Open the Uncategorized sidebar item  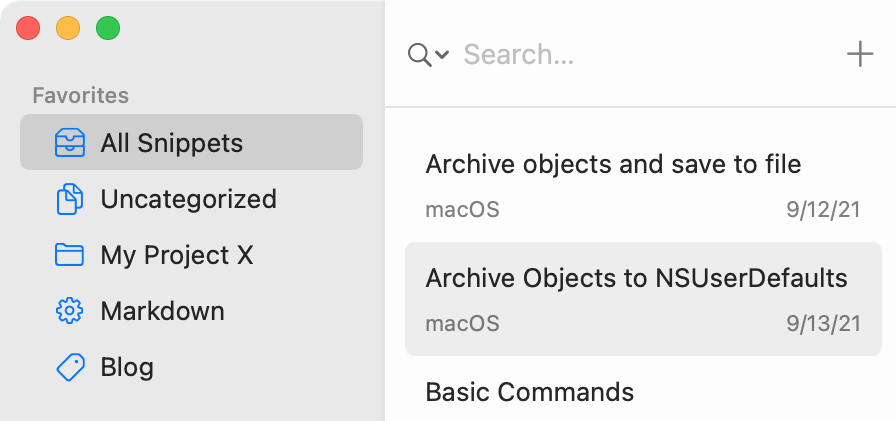[191, 199]
